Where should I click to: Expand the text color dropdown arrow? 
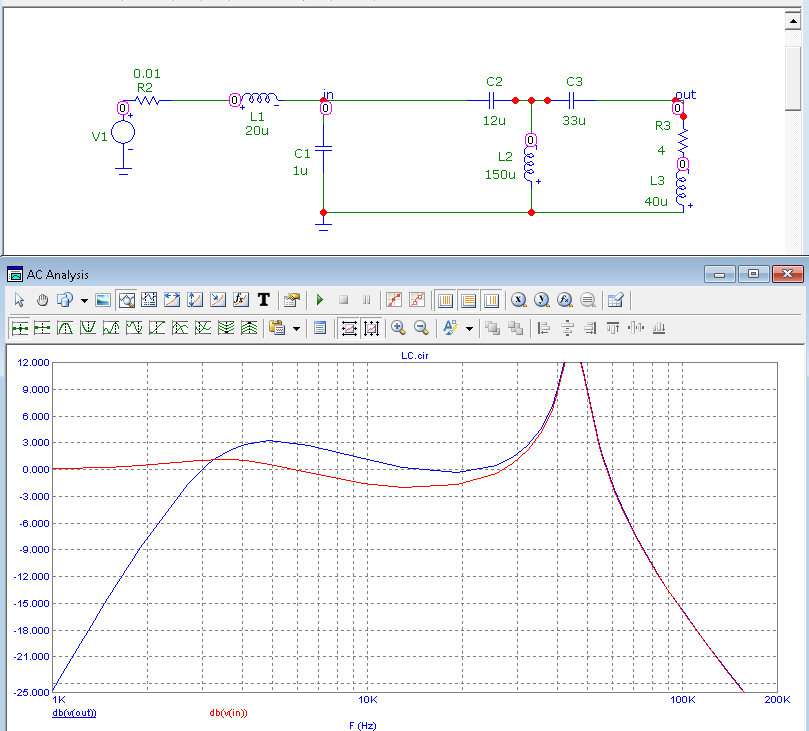[470, 329]
